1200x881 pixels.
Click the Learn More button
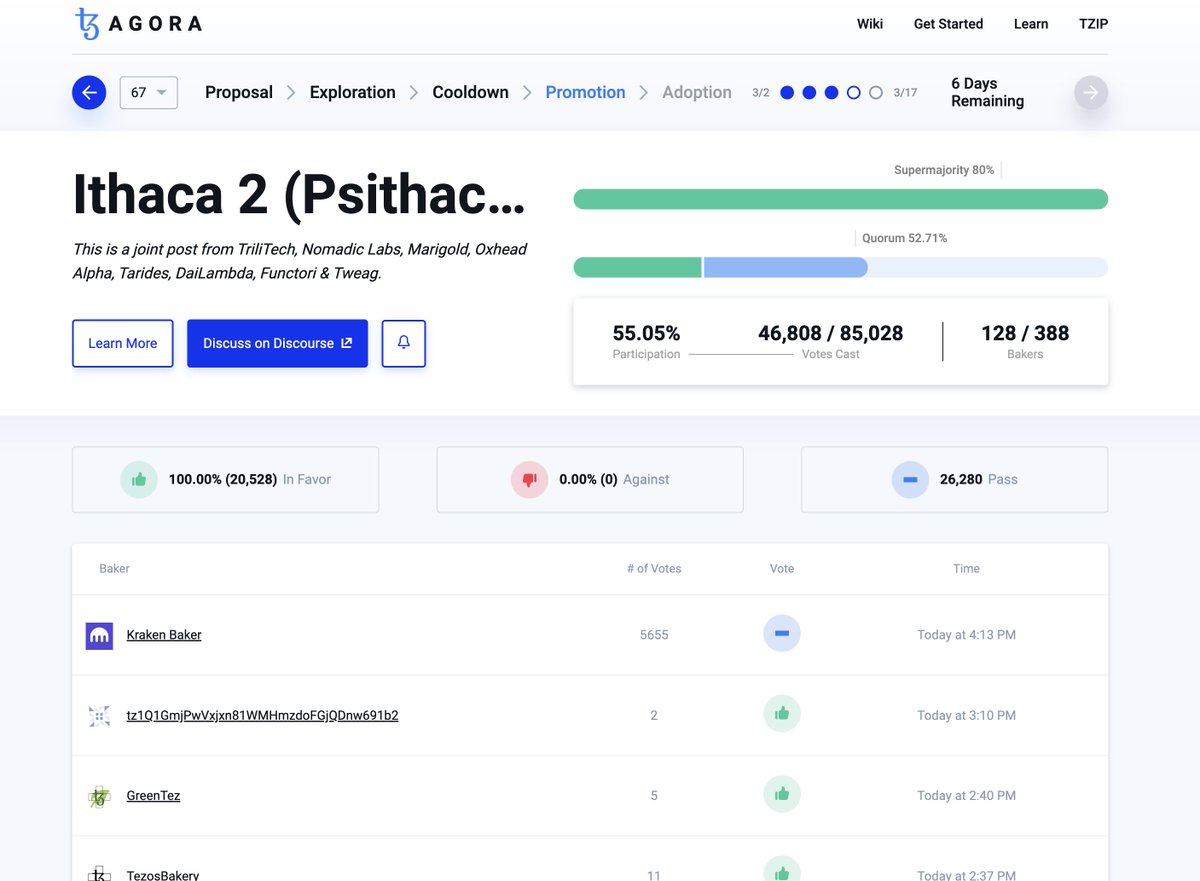pyautogui.click(x=123, y=343)
